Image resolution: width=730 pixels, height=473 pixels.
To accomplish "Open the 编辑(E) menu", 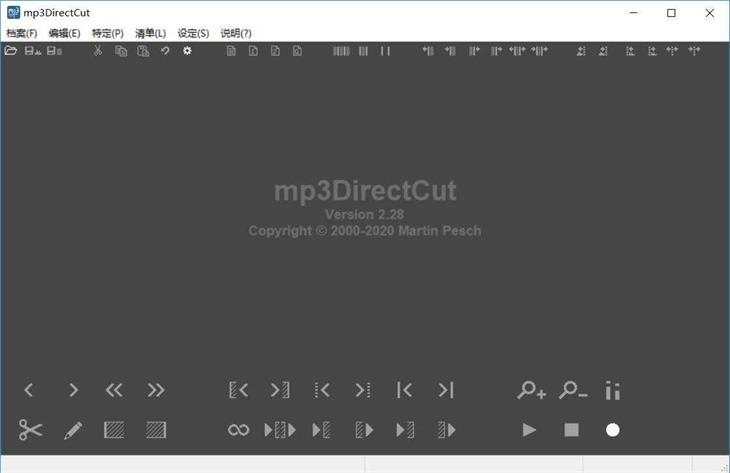I will click(x=64, y=33).
